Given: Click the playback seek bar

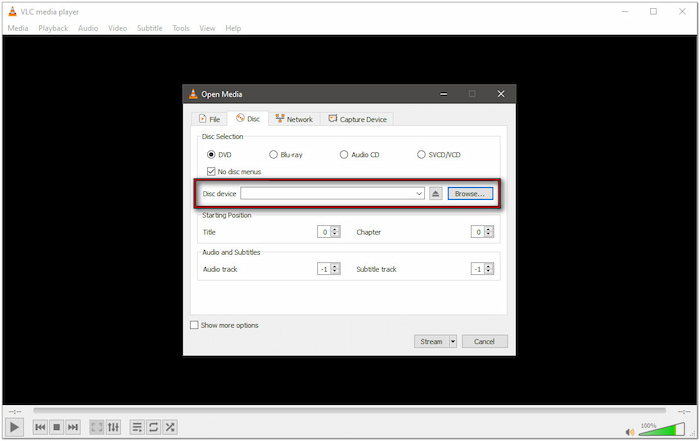Looking at the screenshot, I should (x=349, y=411).
